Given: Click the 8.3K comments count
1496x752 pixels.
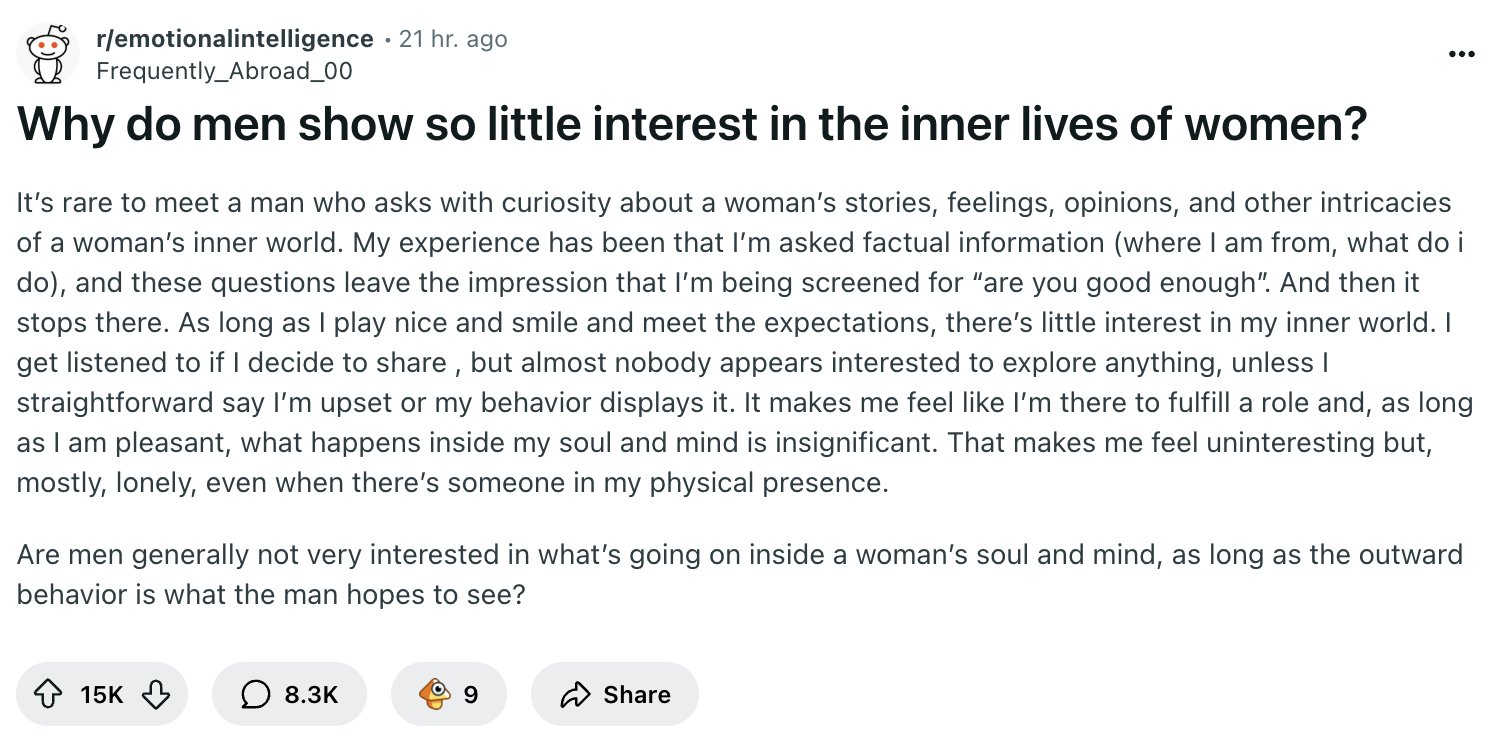Looking at the screenshot, I should pyautogui.click(x=311, y=694).
